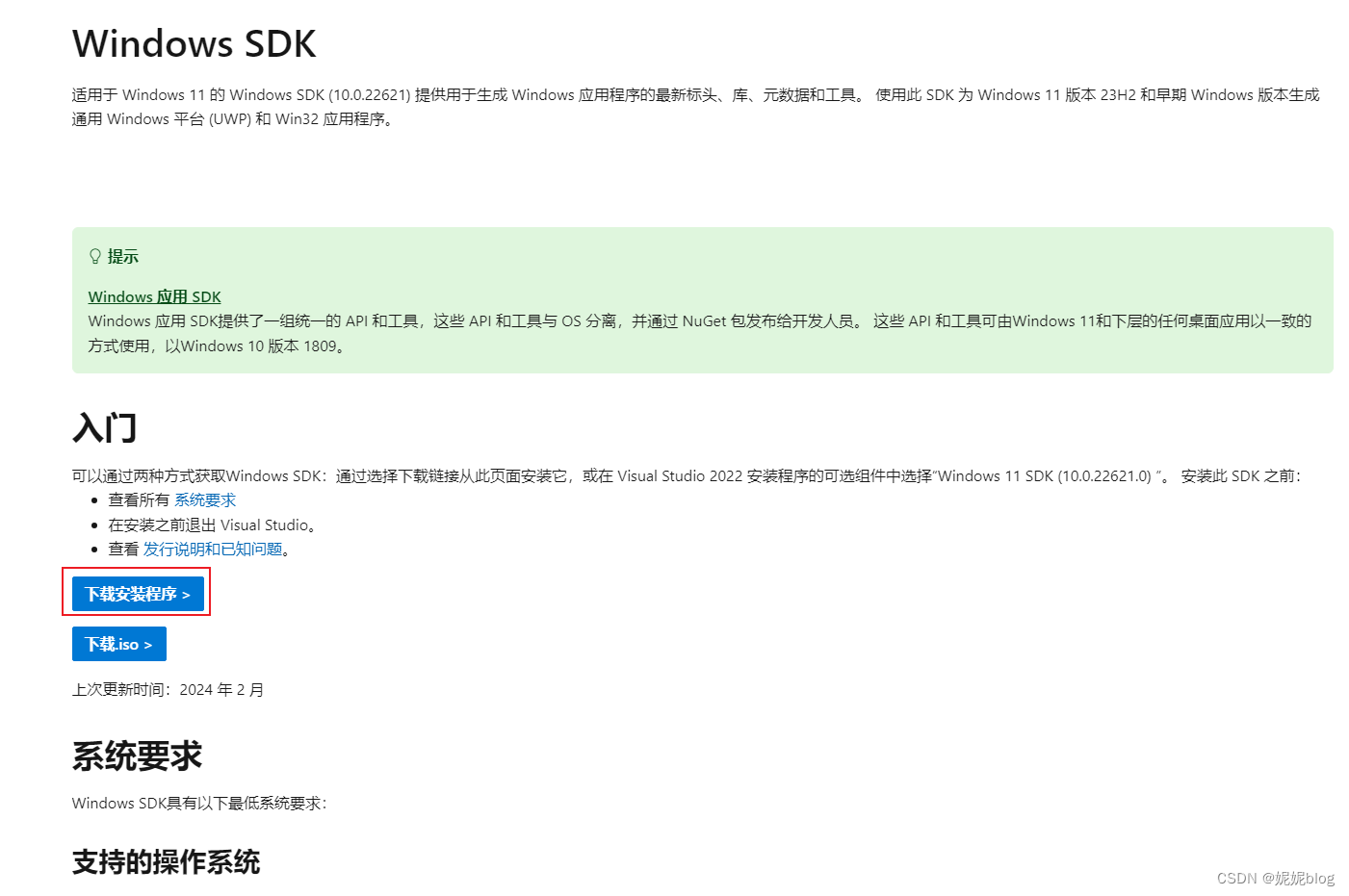Click the 上次更新时间：2024 年 2 月 text

[x=169, y=689]
